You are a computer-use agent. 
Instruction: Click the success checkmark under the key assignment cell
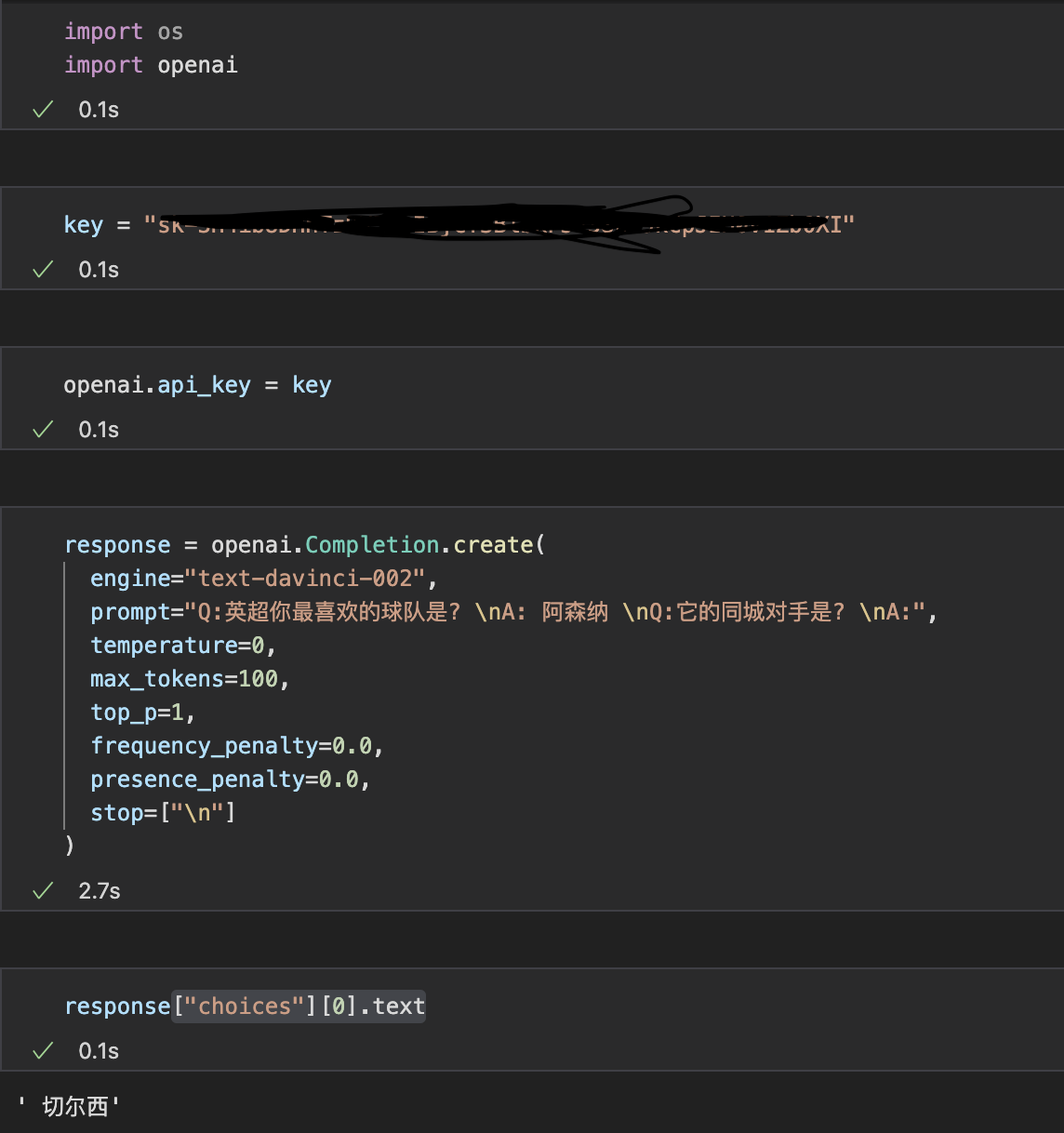click(43, 270)
